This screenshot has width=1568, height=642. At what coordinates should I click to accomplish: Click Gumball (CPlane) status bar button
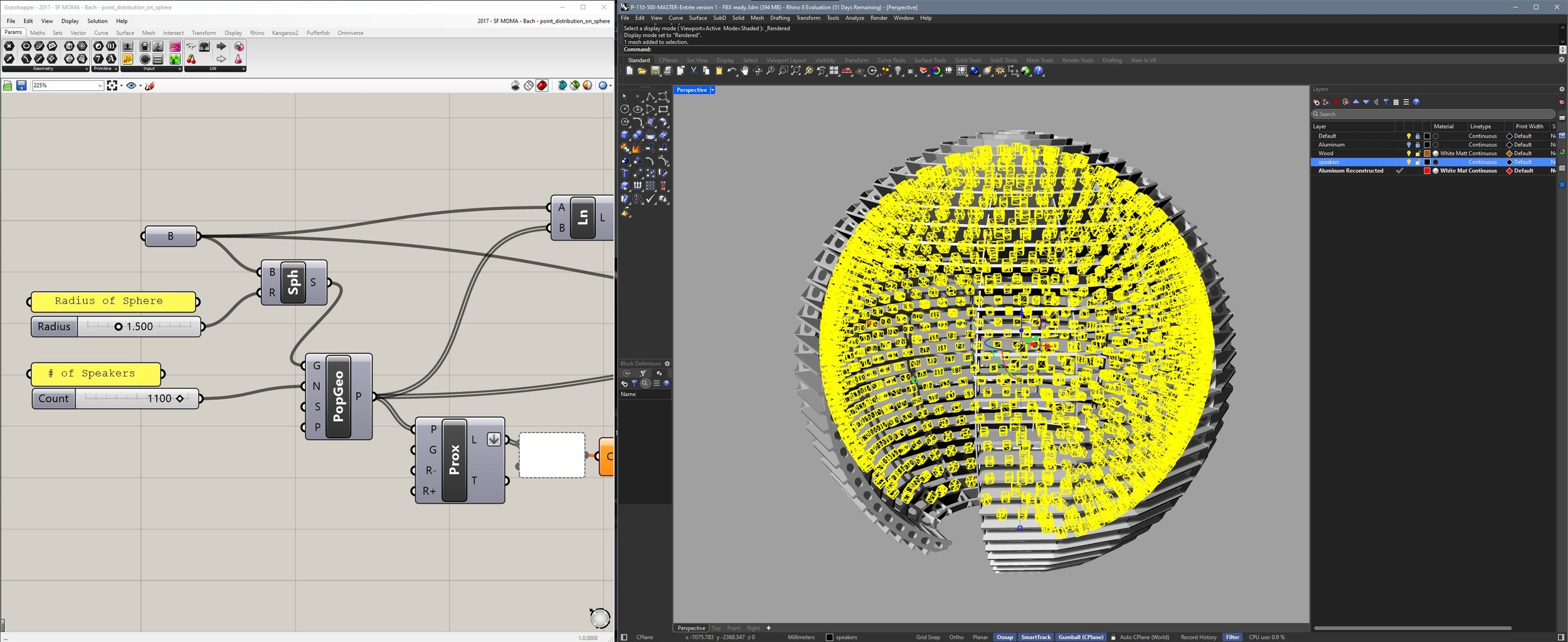(1081, 637)
